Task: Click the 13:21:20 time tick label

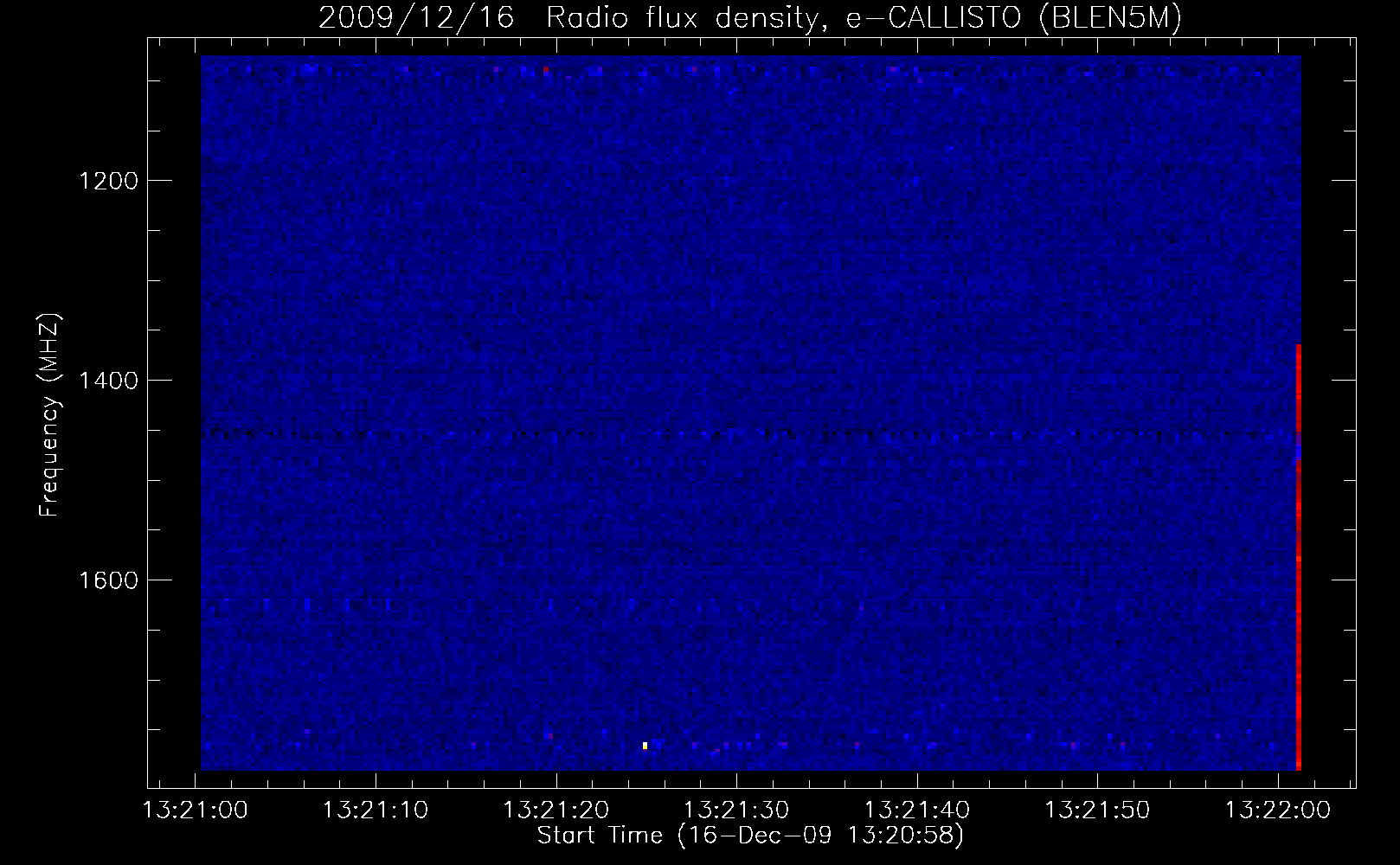Action: click(556, 811)
